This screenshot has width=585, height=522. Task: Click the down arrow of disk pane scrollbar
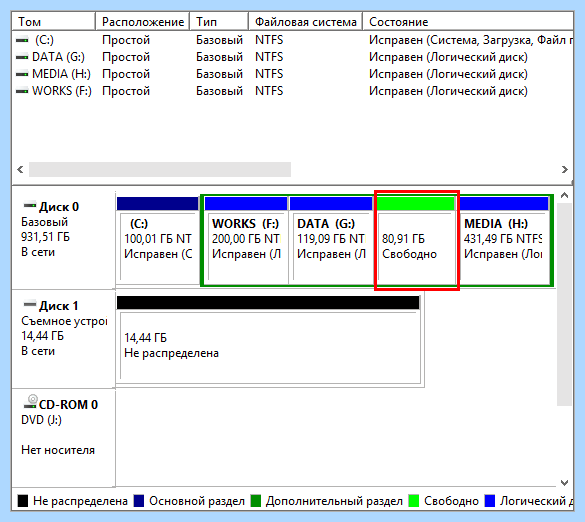(564, 483)
